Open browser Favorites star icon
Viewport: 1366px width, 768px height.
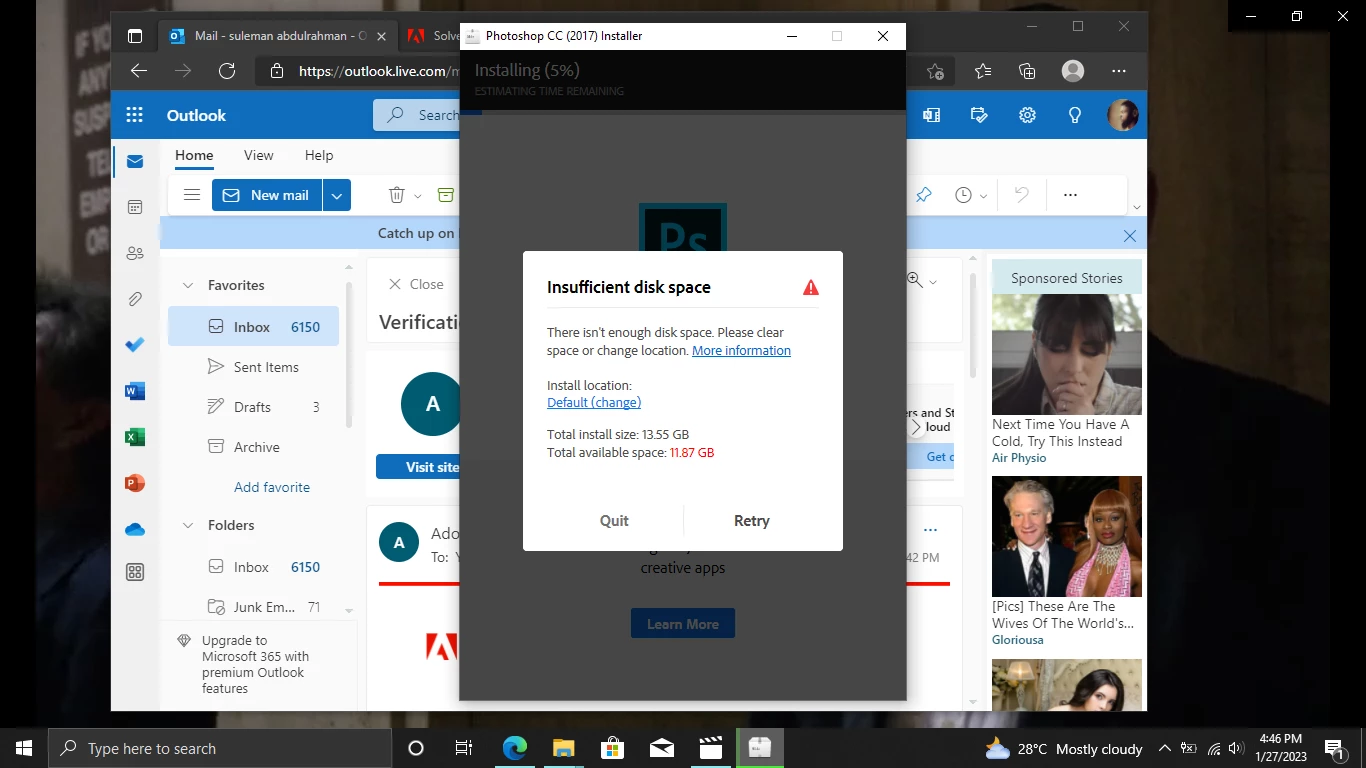click(983, 71)
